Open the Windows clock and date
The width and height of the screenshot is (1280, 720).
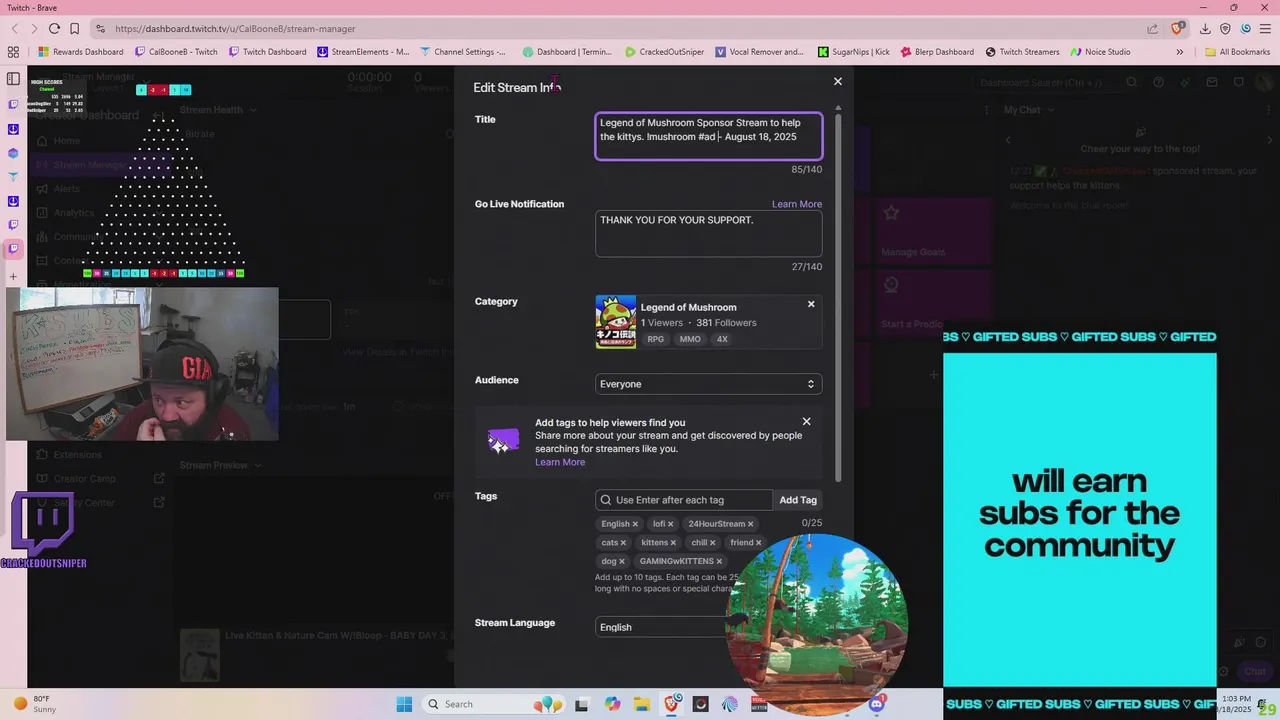pyautogui.click(x=1235, y=704)
